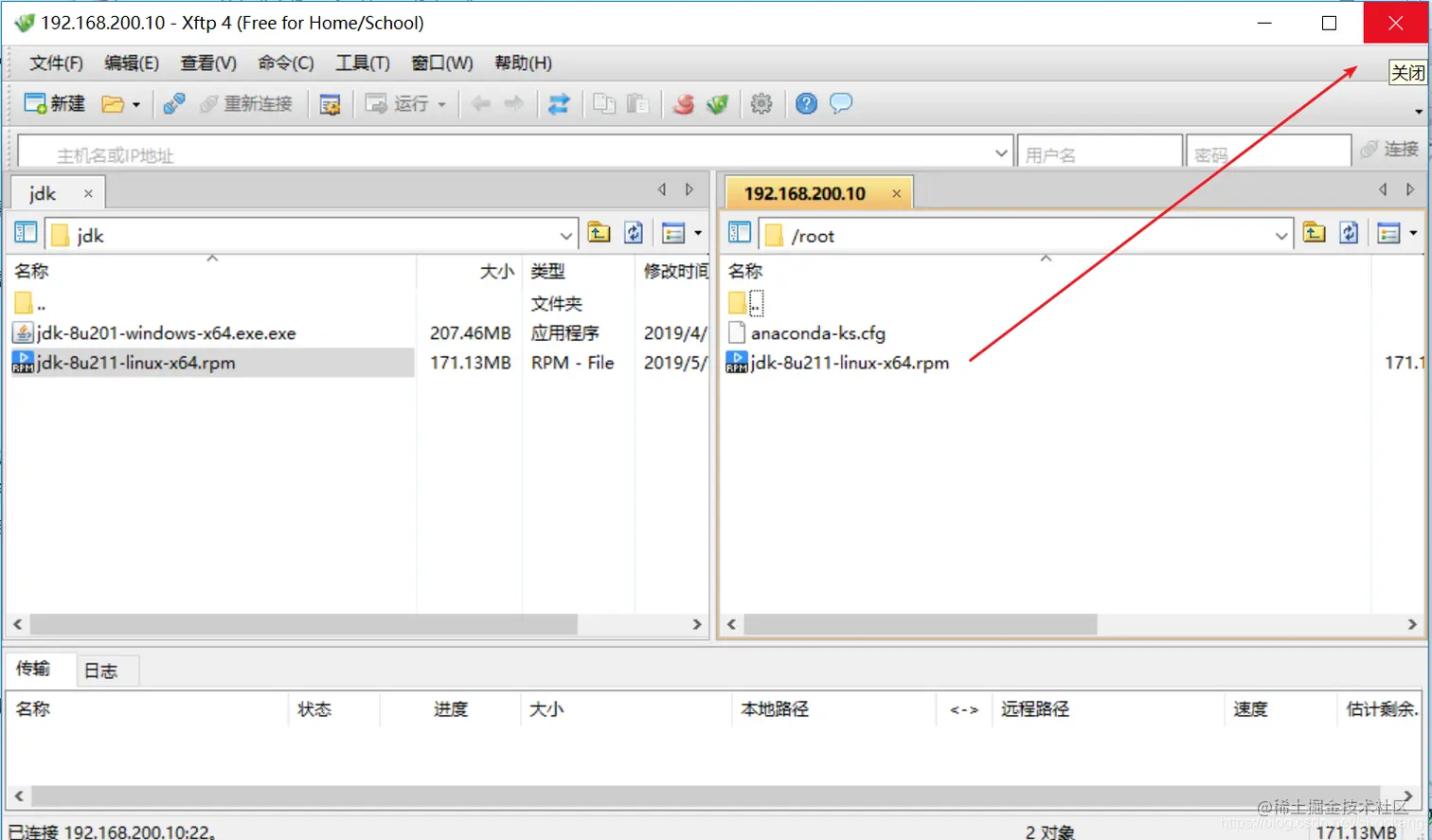
Task: Open the 编辑(E) menu
Action: point(132,63)
